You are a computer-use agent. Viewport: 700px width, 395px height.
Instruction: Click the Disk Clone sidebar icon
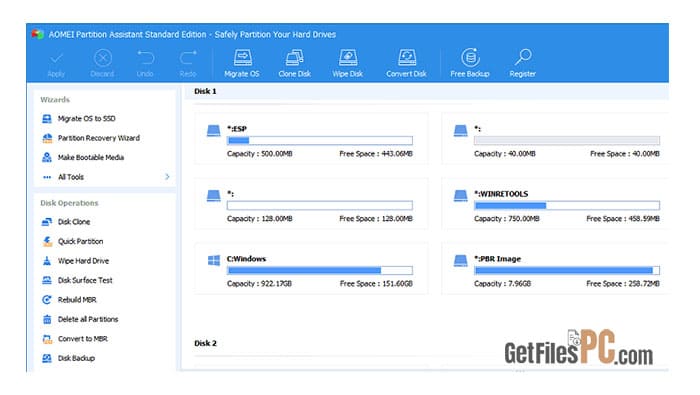47,222
